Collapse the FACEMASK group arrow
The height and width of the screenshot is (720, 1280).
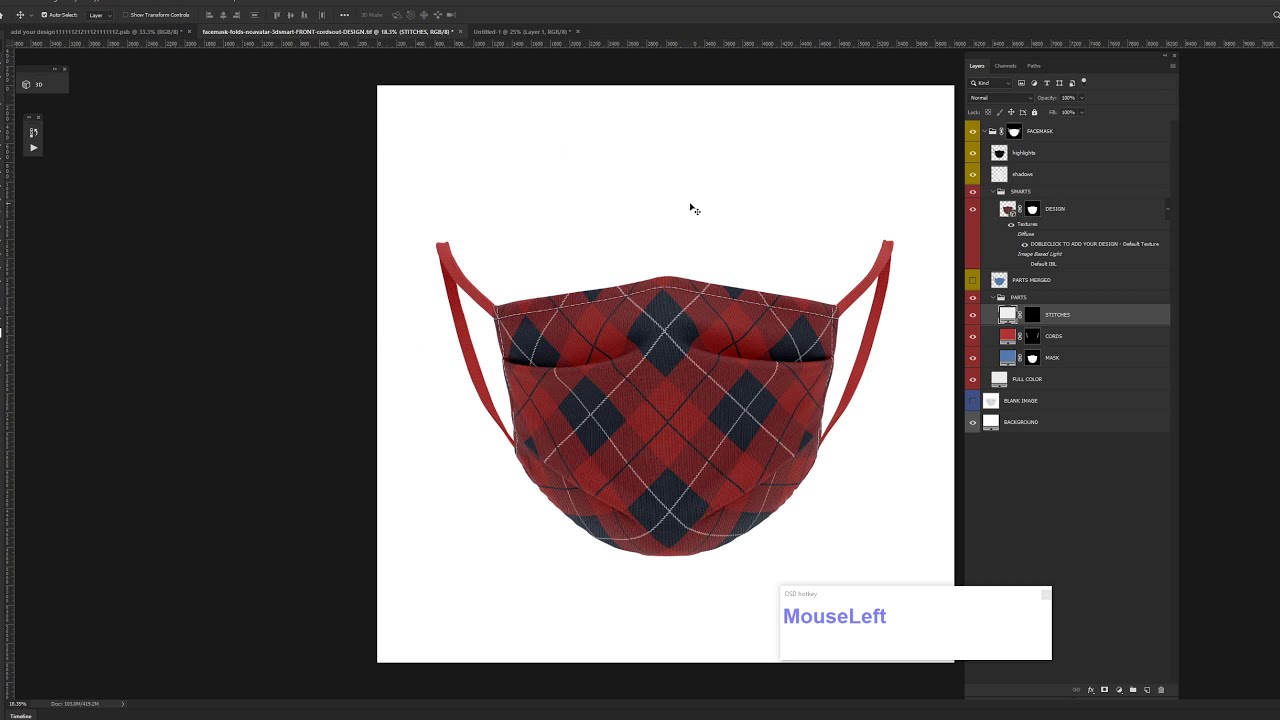click(x=985, y=131)
